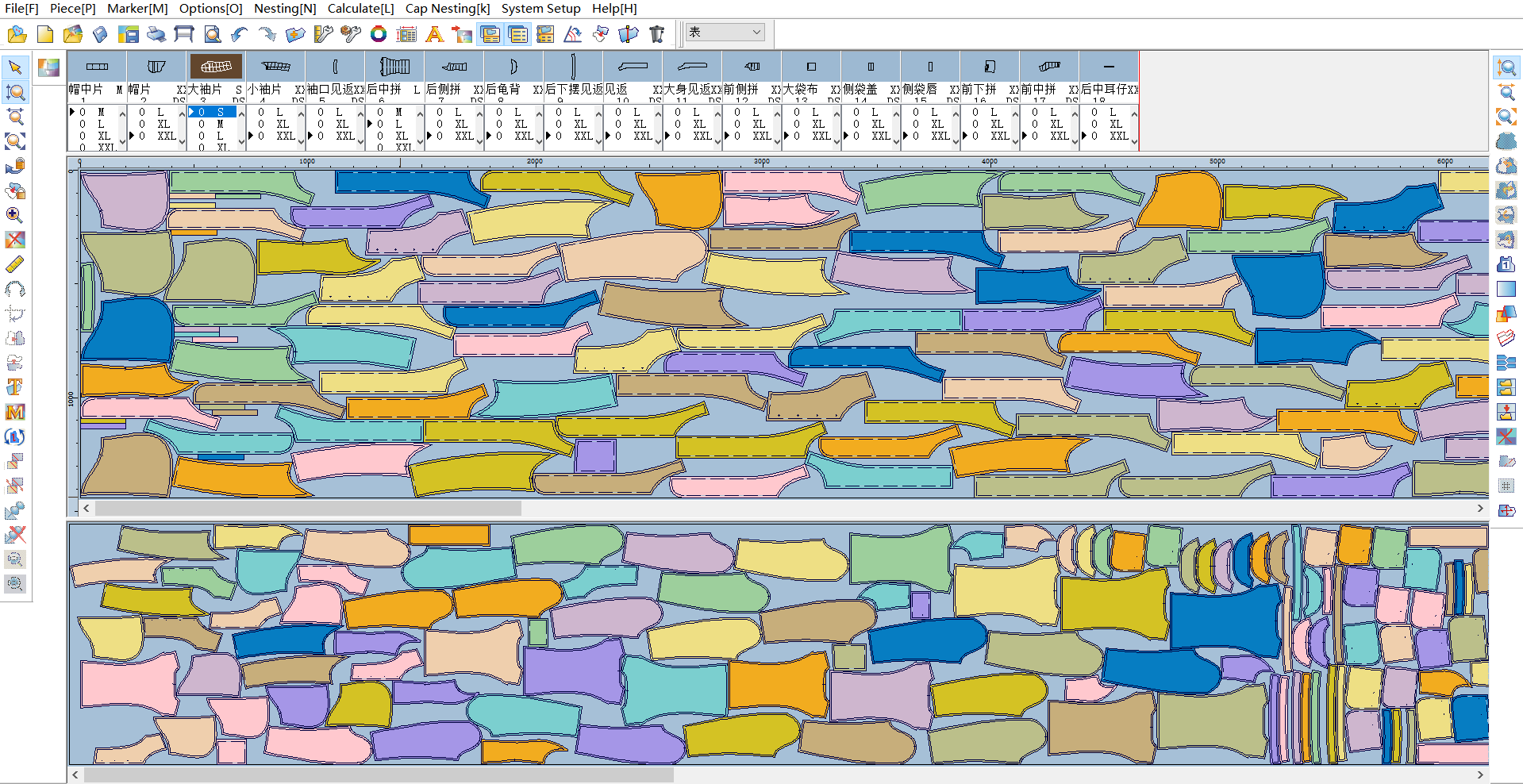Select the arrow pointer tool
This screenshot has width=1523, height=784.
(15, 67)
